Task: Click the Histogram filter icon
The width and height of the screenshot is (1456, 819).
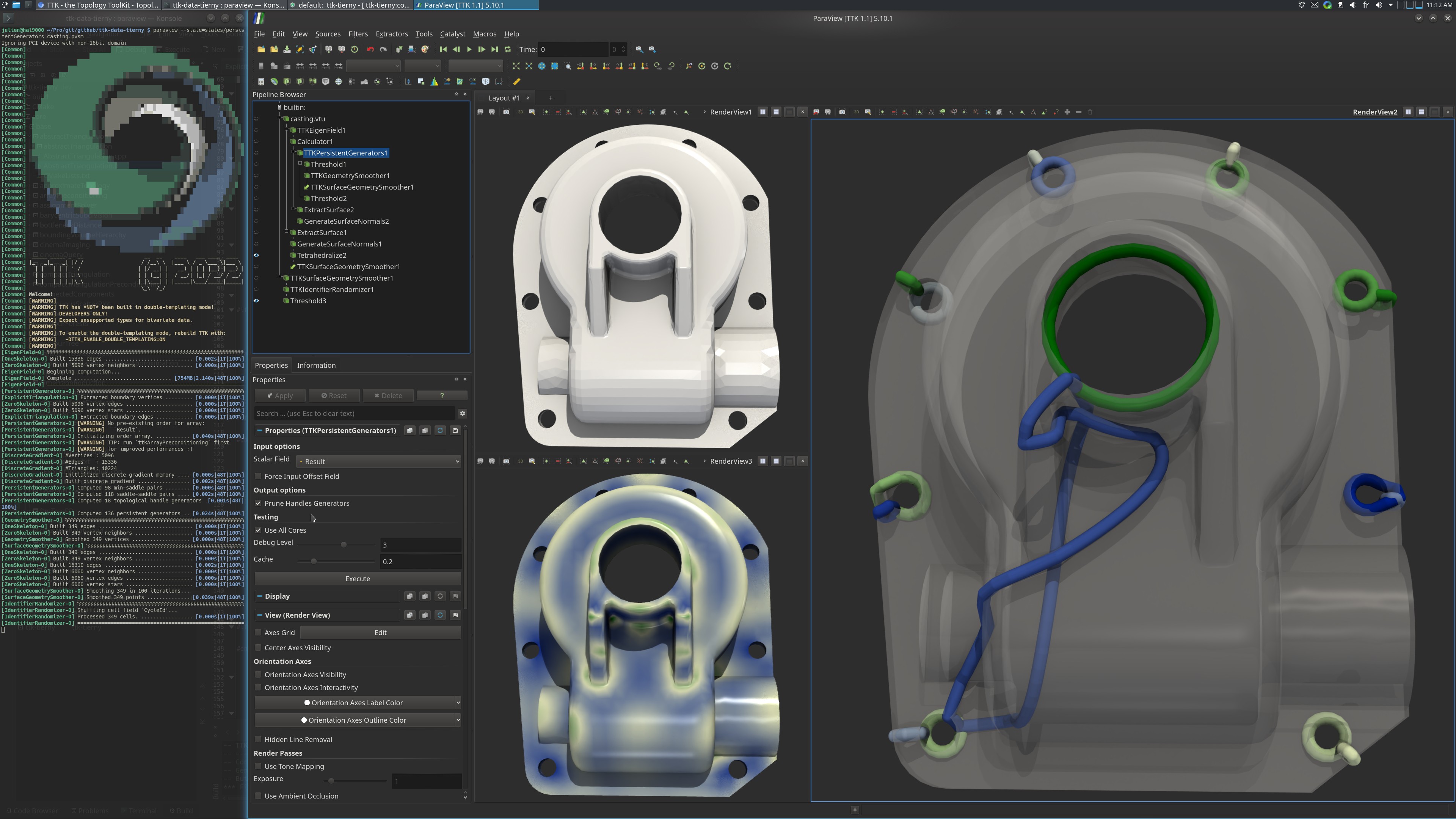Action: tap(434, 82)
